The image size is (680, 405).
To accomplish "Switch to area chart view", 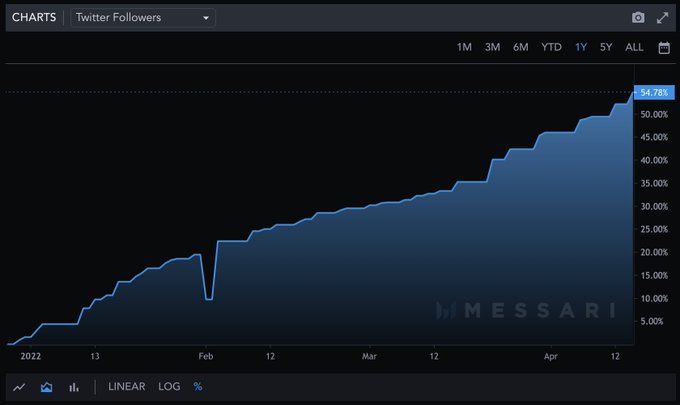I will (x=46, y=387).
